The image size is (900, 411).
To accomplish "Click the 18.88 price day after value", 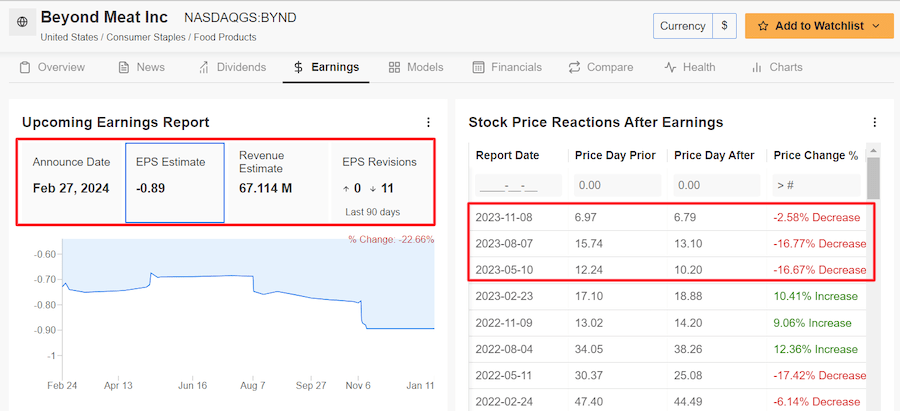I will tap(688, 297).
